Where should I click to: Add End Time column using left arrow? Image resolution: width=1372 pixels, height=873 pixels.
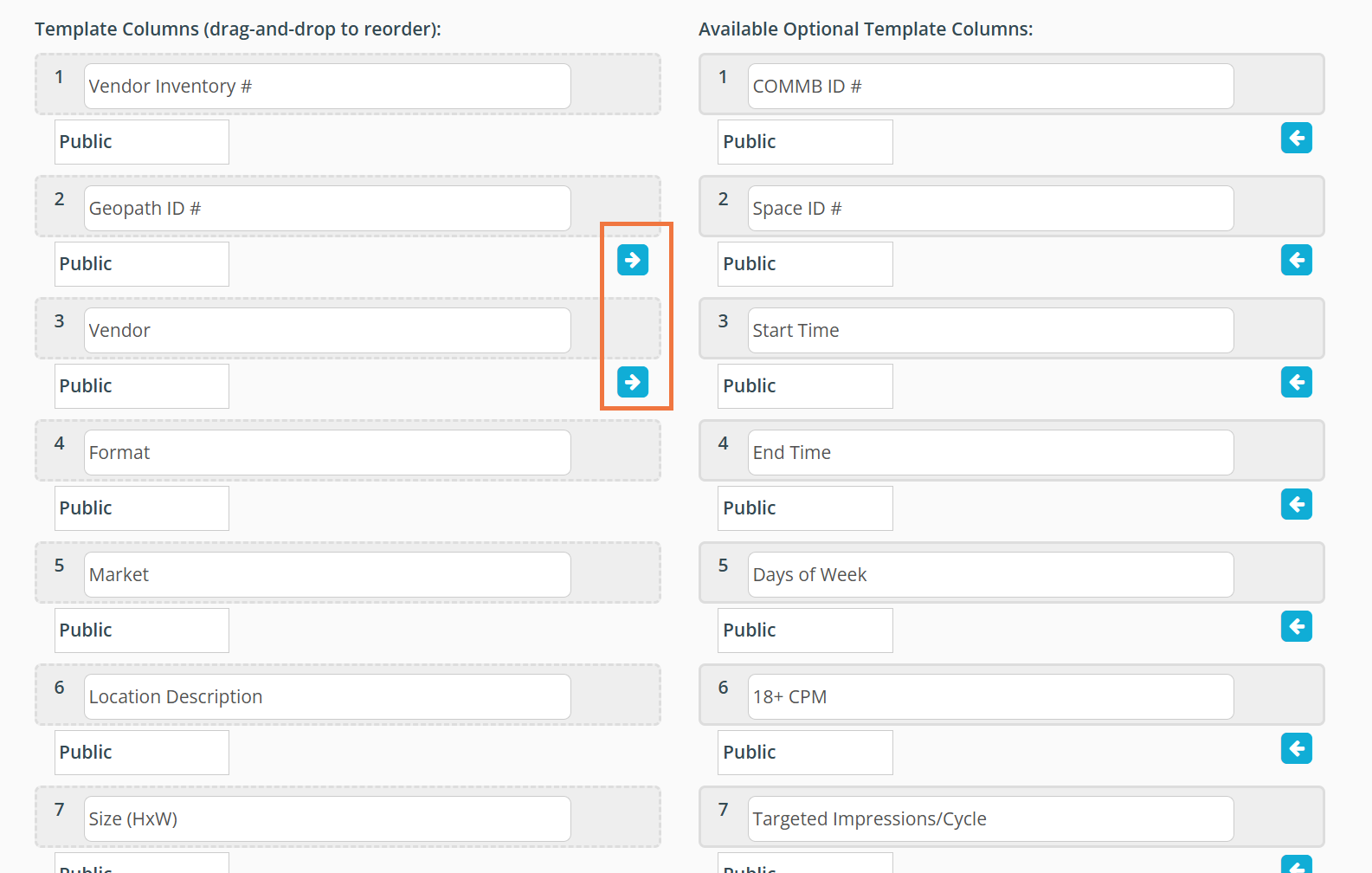coord(1296,504)
